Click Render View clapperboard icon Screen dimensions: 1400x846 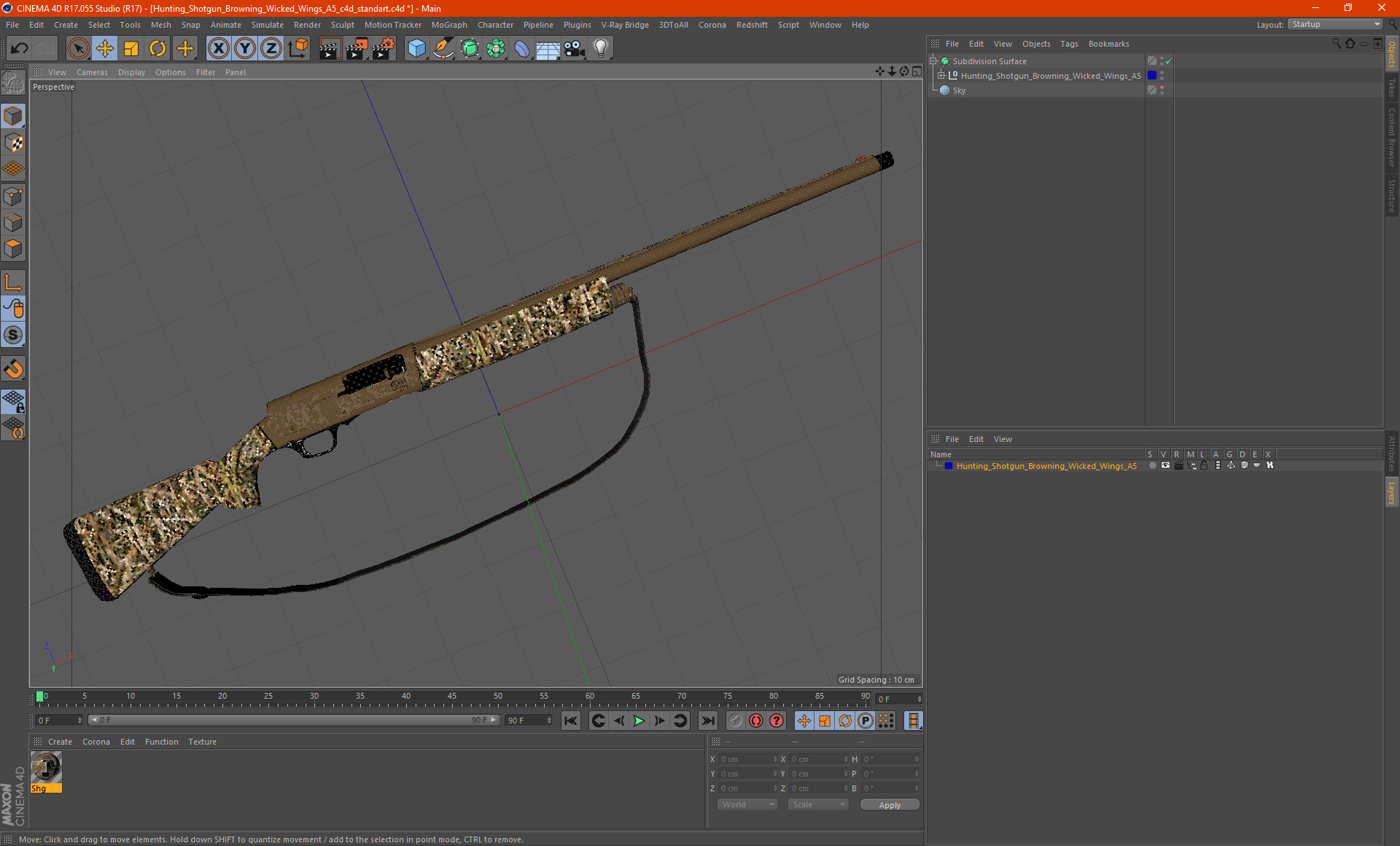330,49
